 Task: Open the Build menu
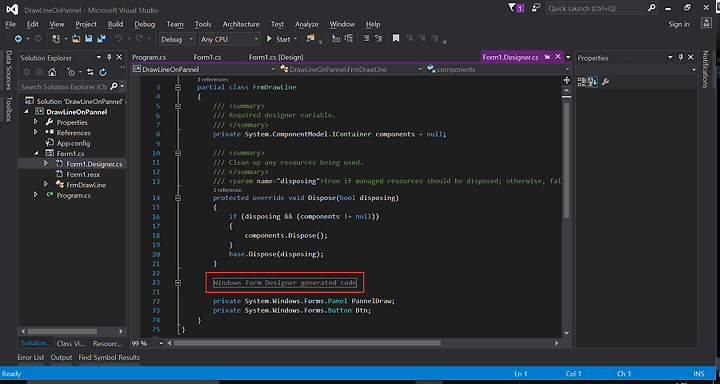click(116, 24)
